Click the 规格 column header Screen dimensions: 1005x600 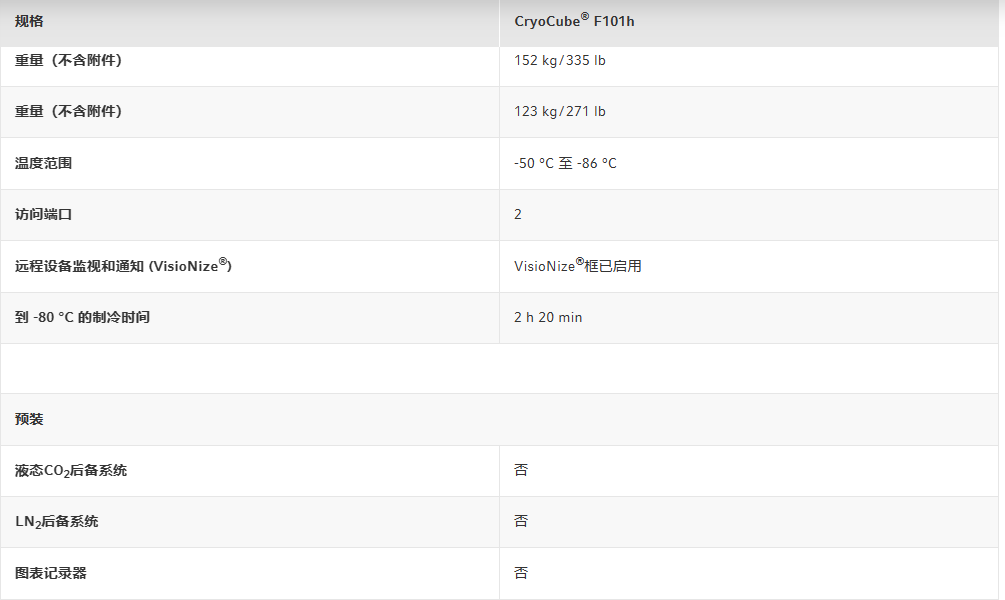tap(29, 21)
